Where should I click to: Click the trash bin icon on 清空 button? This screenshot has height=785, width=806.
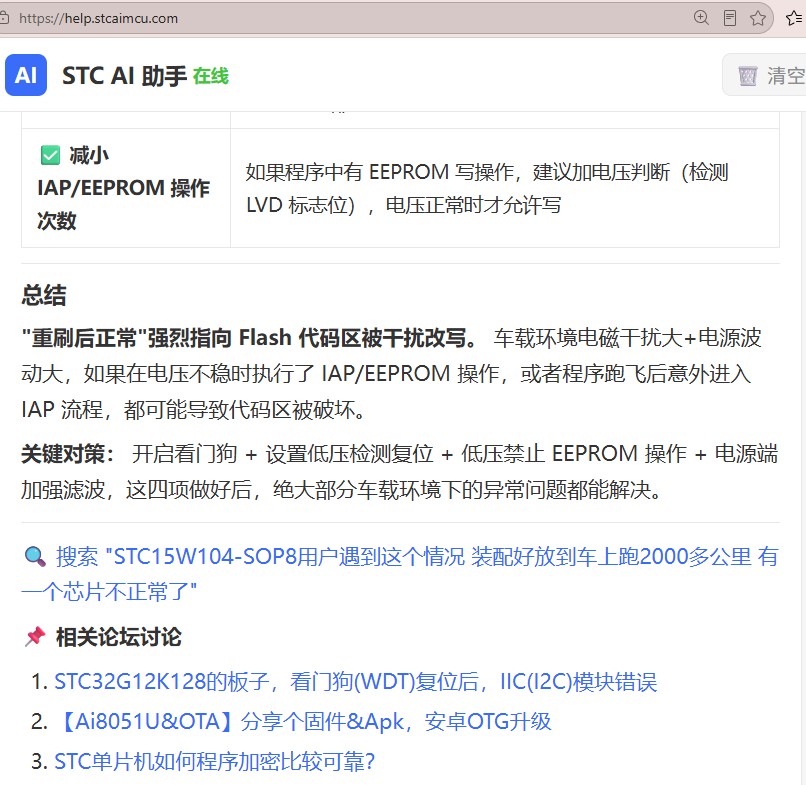click(x=747, y=76)
